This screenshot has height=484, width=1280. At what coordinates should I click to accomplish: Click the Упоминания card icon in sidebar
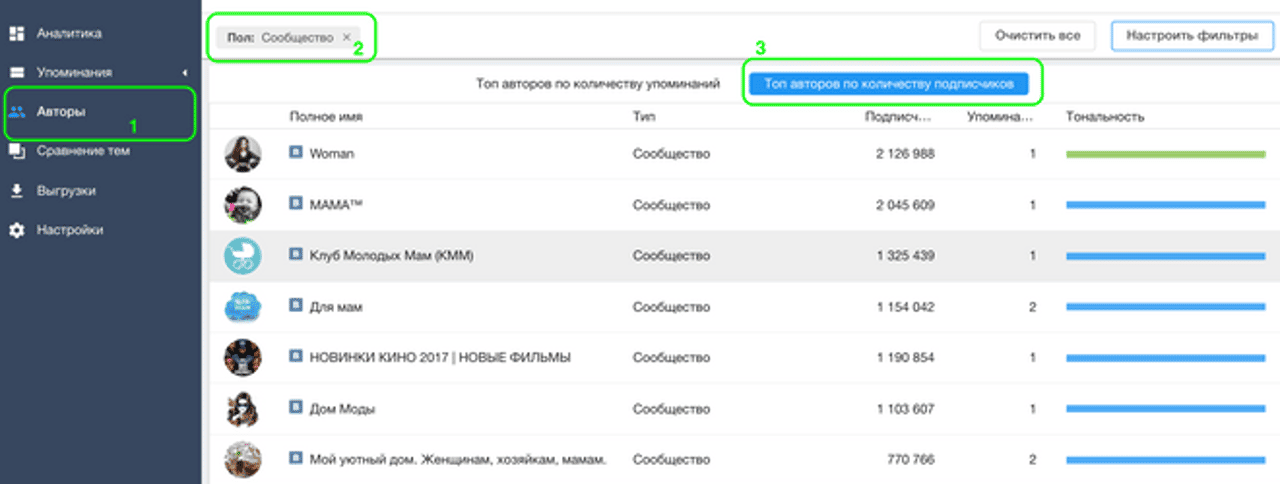click(x=16, y=73)
